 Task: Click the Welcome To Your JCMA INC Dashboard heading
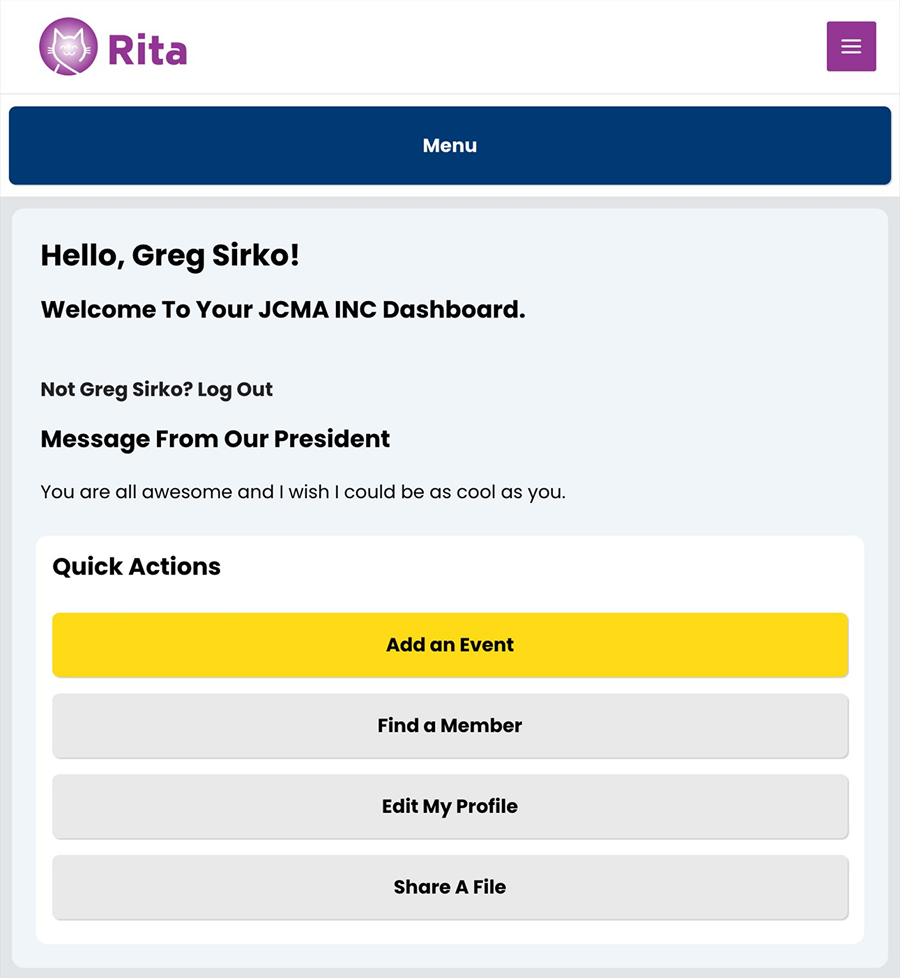point(282,309)
